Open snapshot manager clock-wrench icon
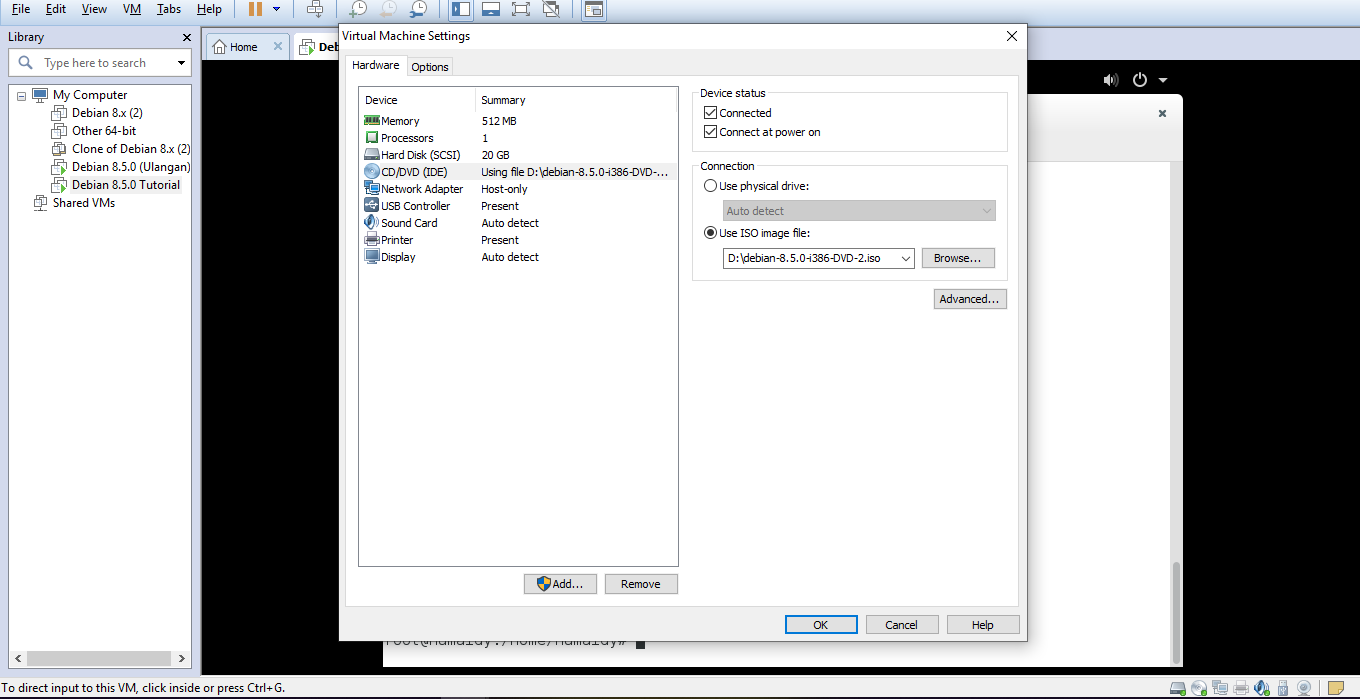1360x699 pixels. (x=419, y=10)
